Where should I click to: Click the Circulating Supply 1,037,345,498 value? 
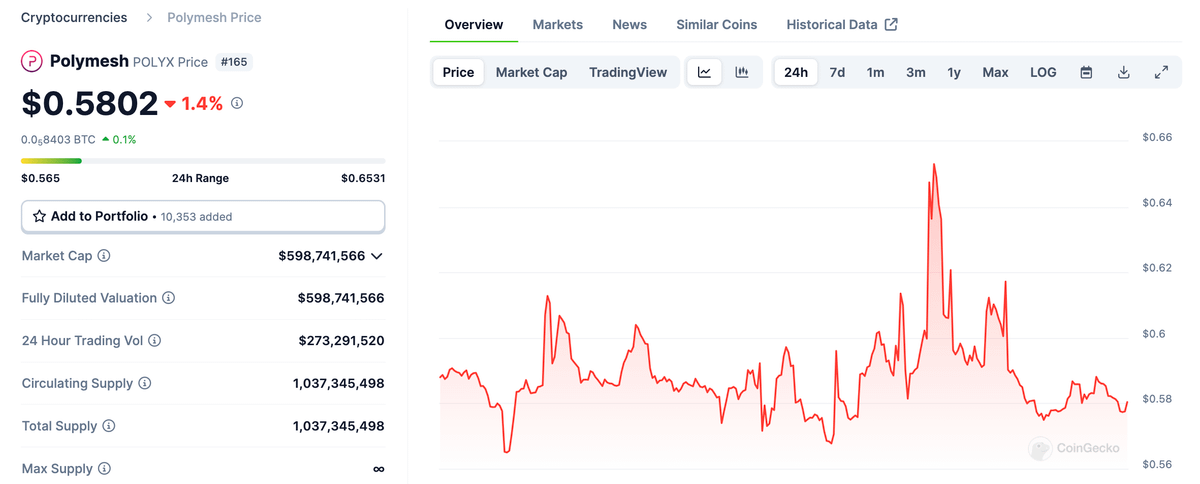click(x=339, y=383)
